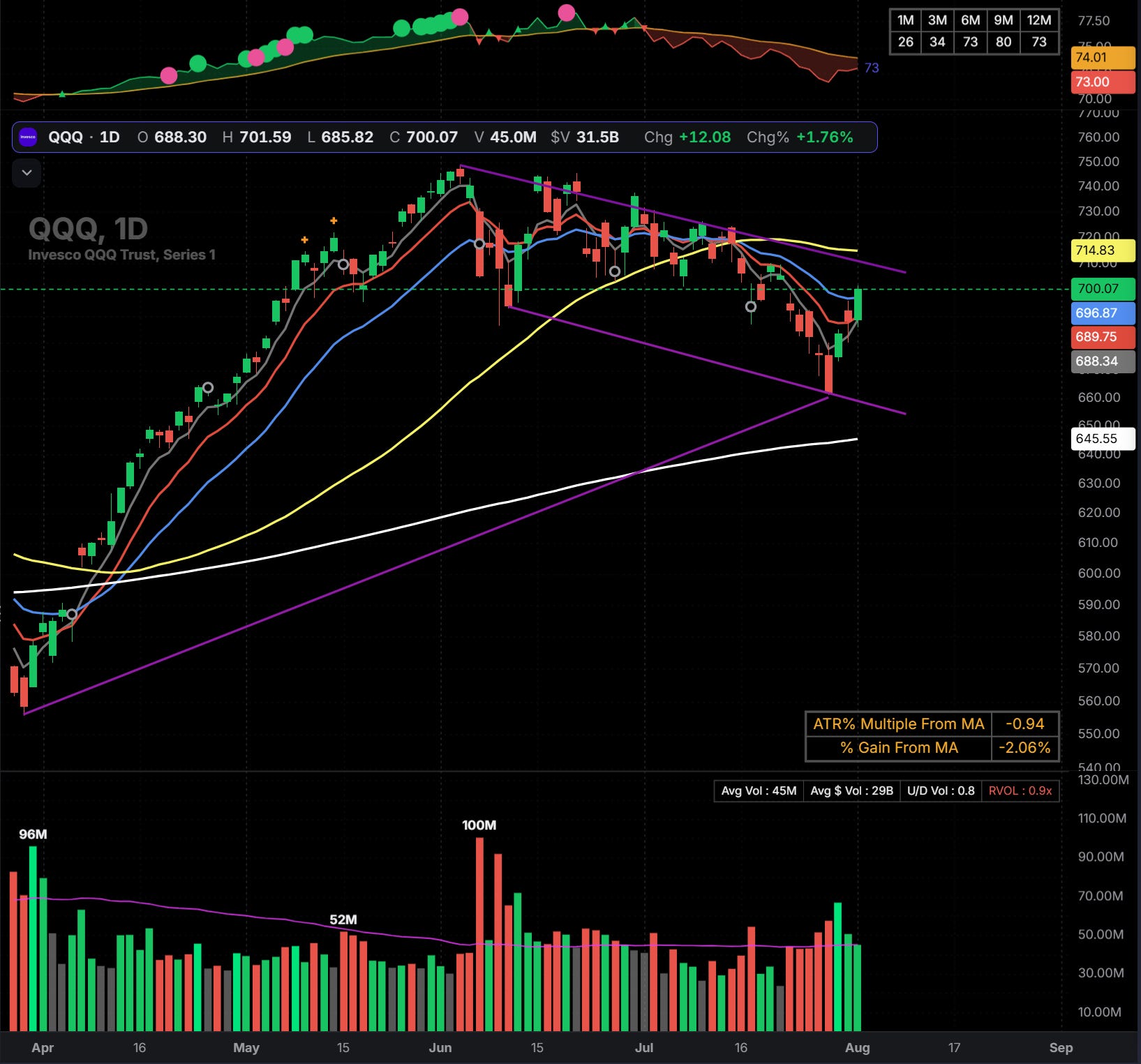Click the 600.00 price axis label
The width and height of the screenshot is (1141, 1064).
pyautogui.click(x=1098, y=573)
